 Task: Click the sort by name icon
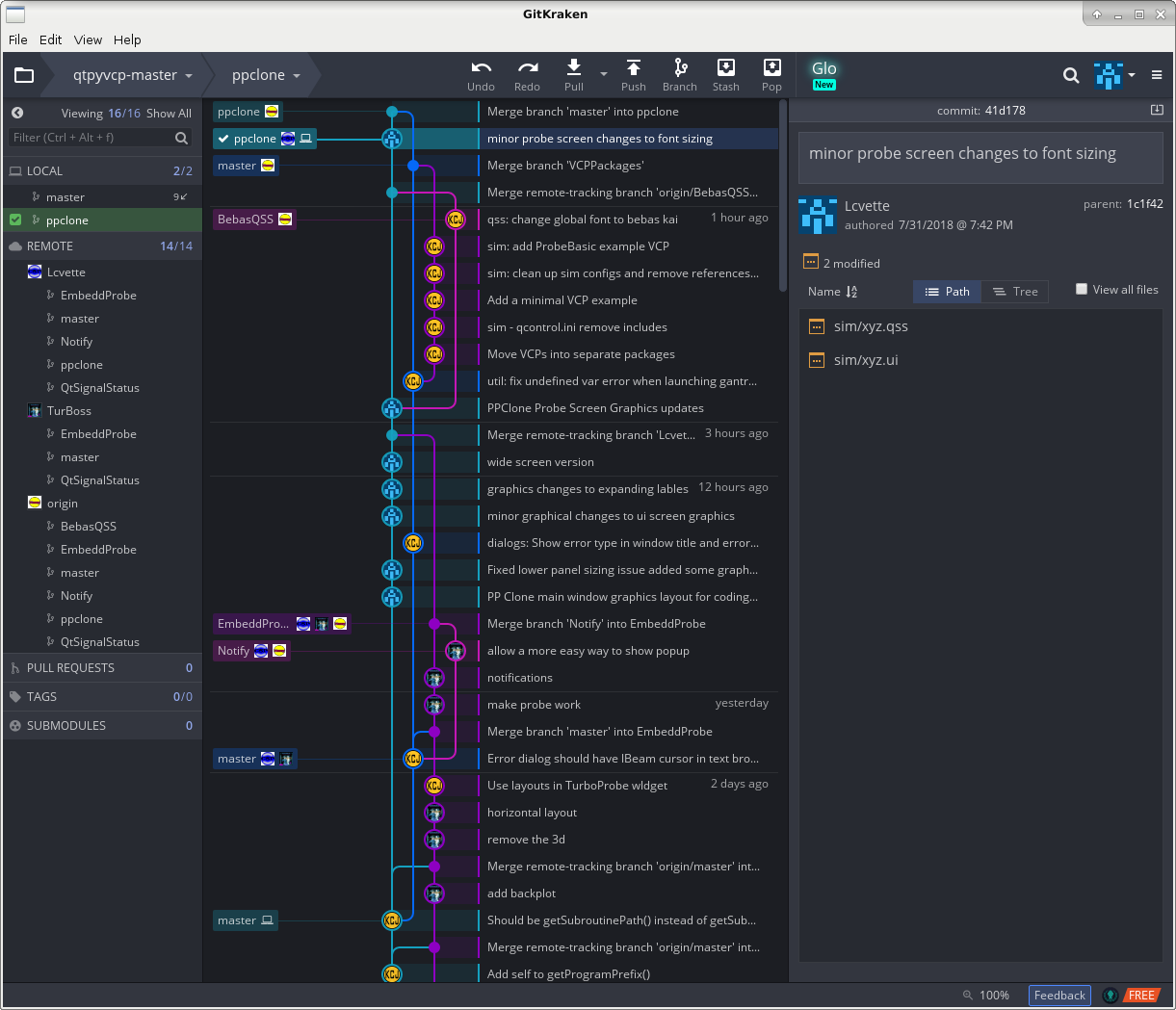click(x=851, y=292)
